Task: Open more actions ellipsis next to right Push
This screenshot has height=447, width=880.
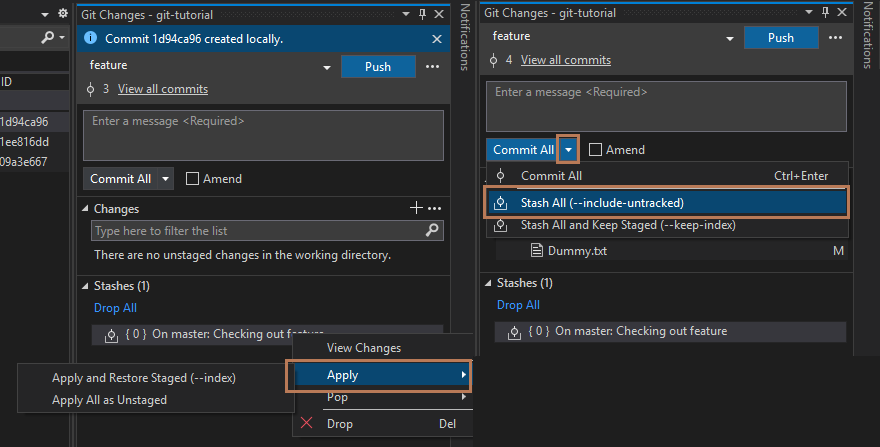Action: coord(835,38)
